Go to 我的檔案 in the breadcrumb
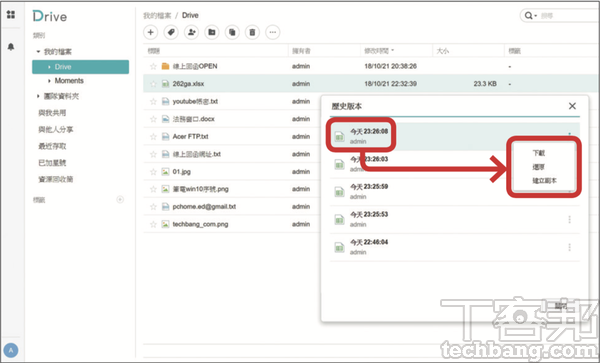600x363 pixels. click(x=157, y=15)
